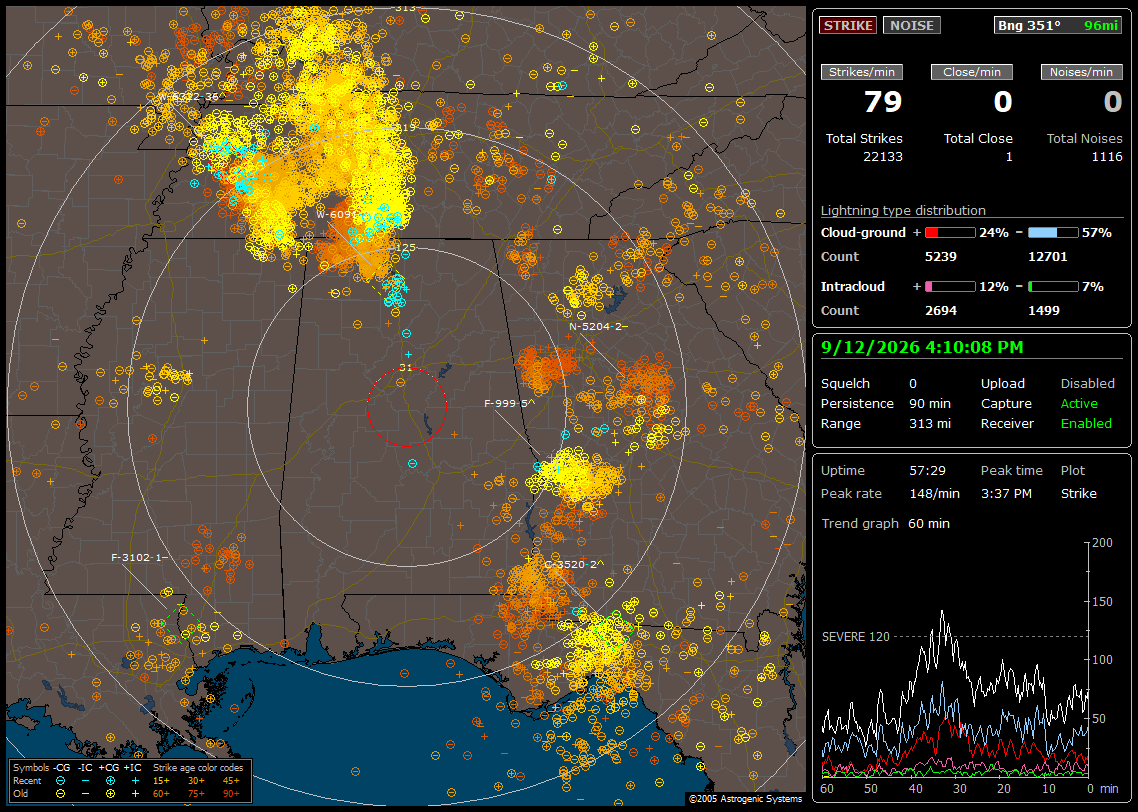The height and width of the screenshot is (812, 1138).
Task: Click storm cell label F-3102-1
Action: tap(139, 557)
